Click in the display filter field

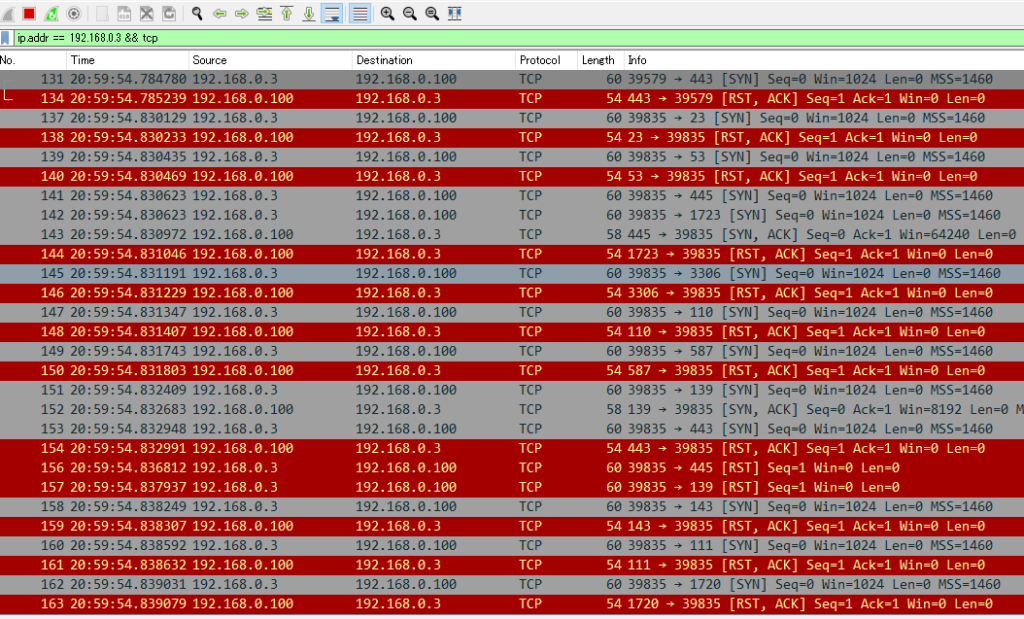500,38
